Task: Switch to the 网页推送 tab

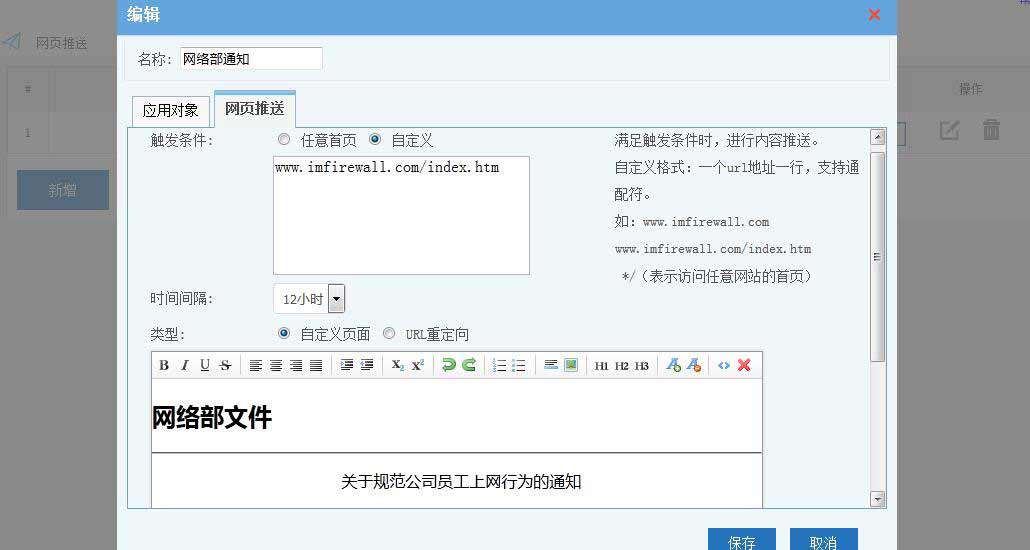Action: click(254, 109)
